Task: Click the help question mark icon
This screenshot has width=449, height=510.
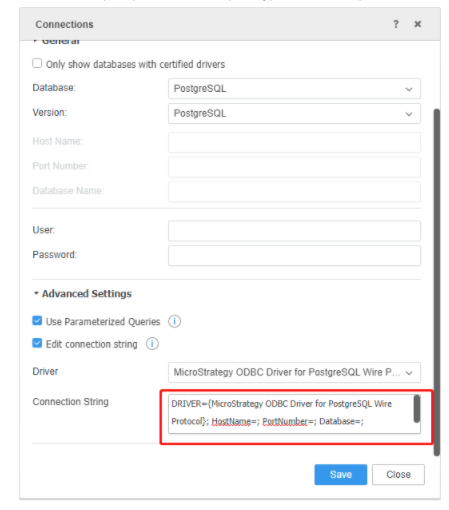Action: click(x=396, y=24)
